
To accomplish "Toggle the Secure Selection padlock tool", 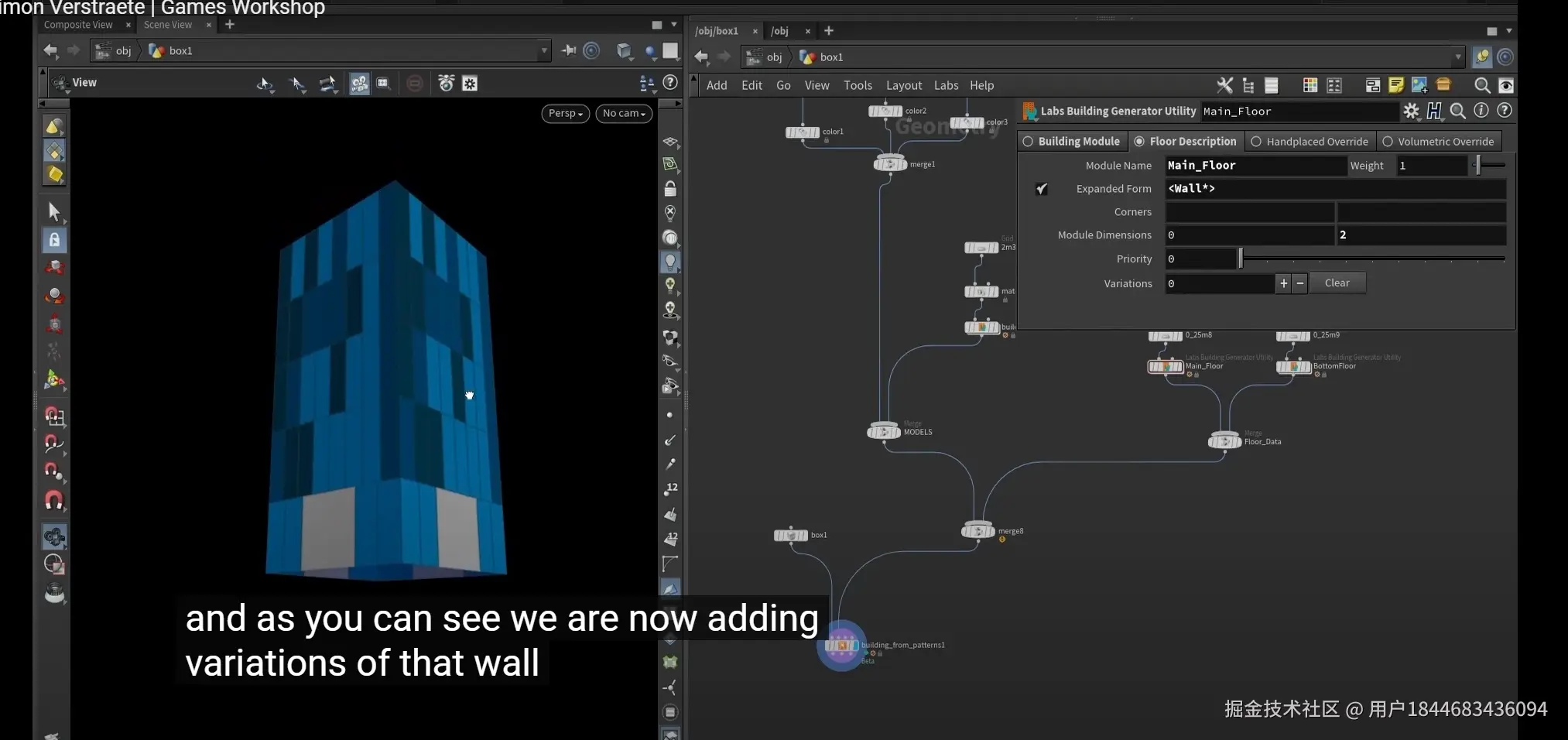I will (x=54, y=240).
